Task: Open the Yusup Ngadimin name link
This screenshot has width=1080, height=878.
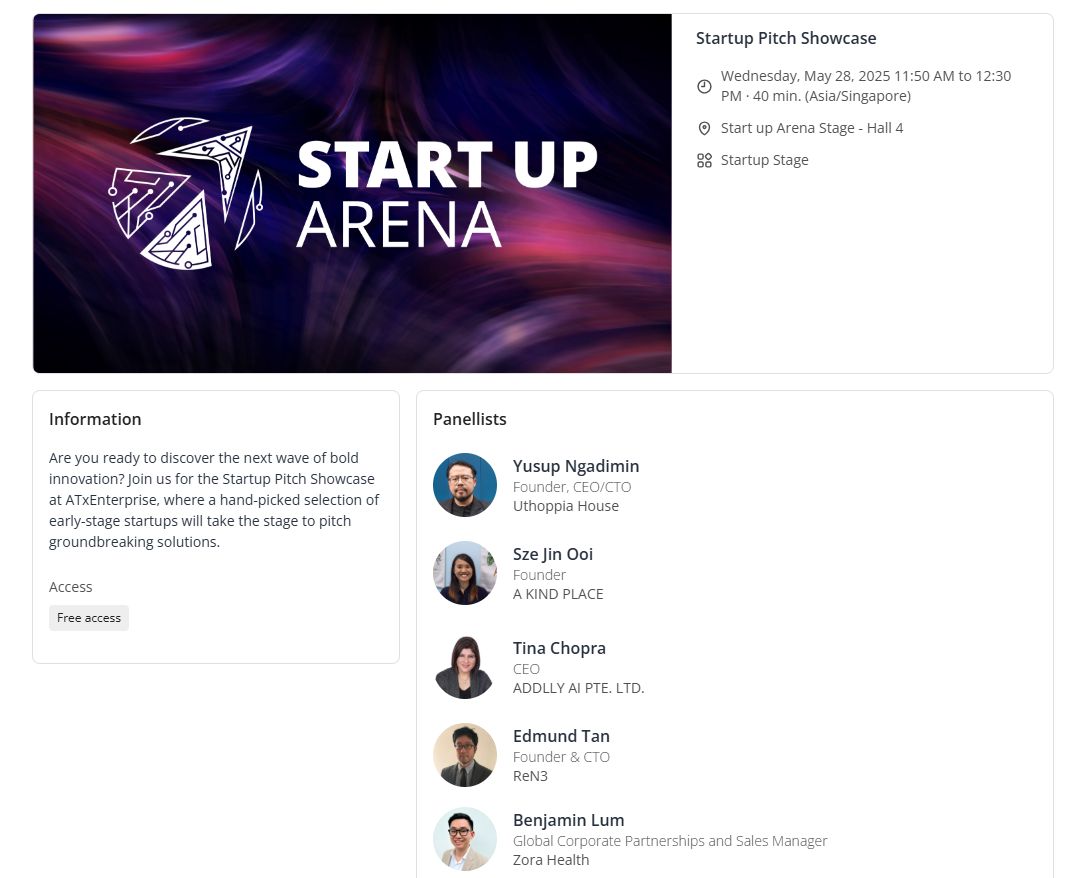Action: tap(576, 466)
